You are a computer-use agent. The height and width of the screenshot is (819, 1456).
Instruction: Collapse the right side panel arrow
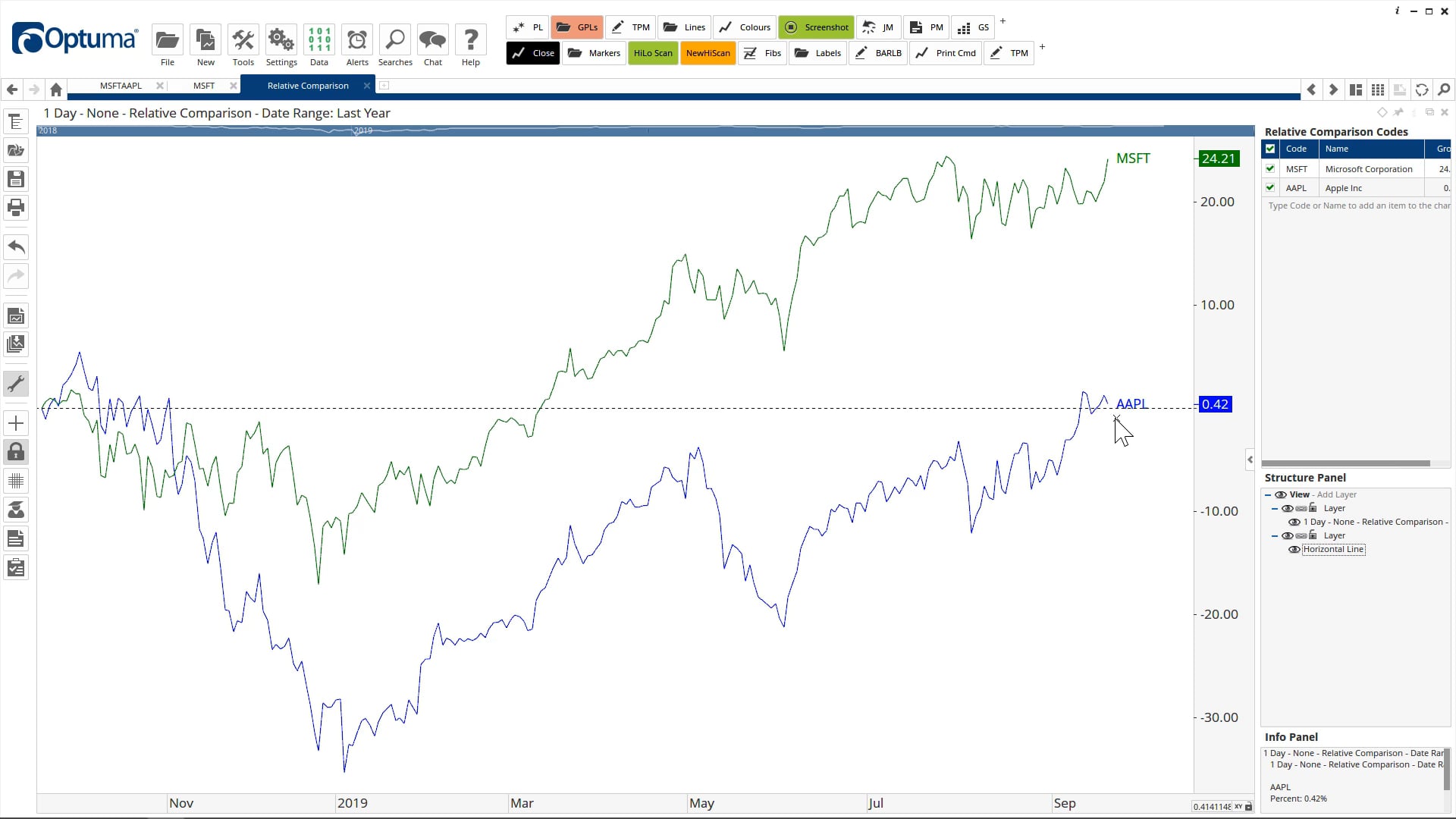tap(1250, 460)
